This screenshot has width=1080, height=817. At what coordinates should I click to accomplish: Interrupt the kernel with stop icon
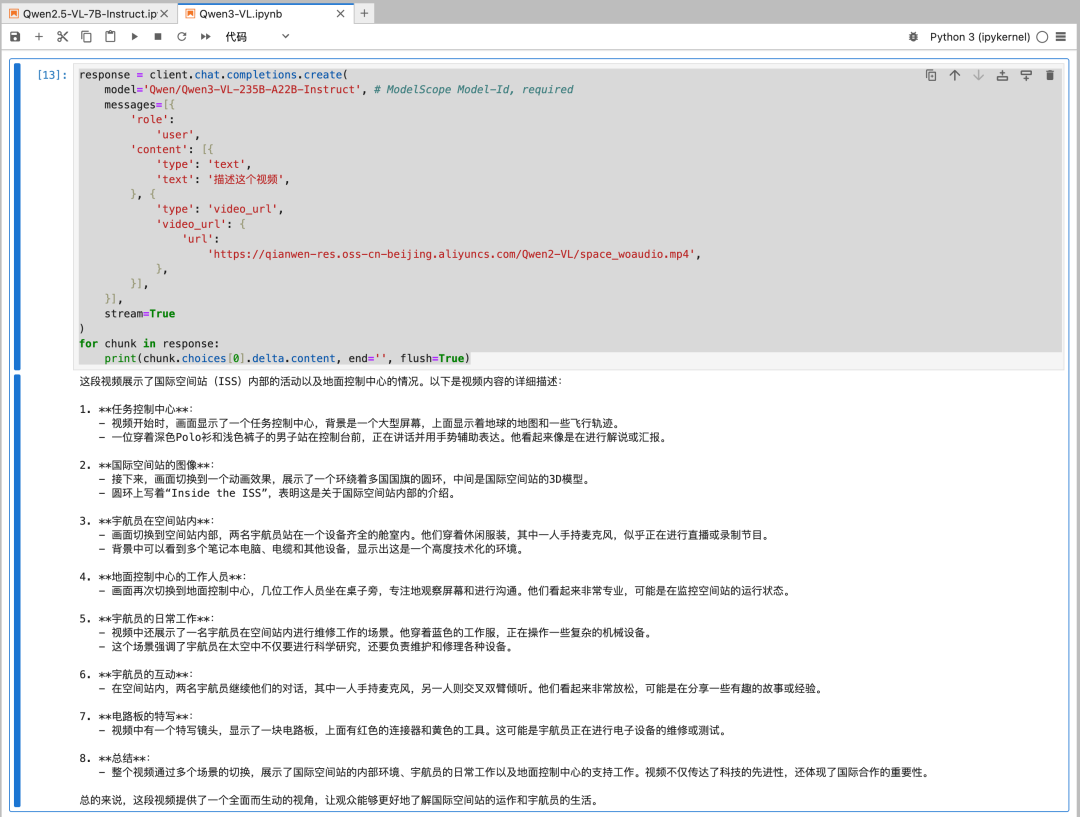click(158, 37)
